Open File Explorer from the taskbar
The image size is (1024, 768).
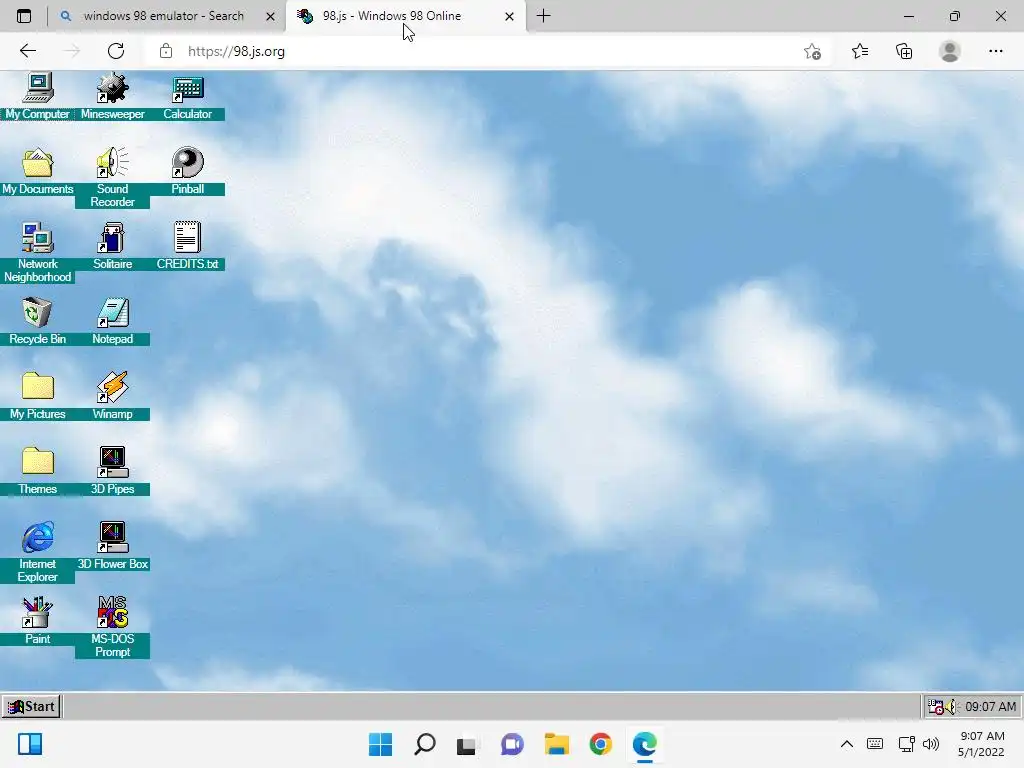click(x=556, y=744)
